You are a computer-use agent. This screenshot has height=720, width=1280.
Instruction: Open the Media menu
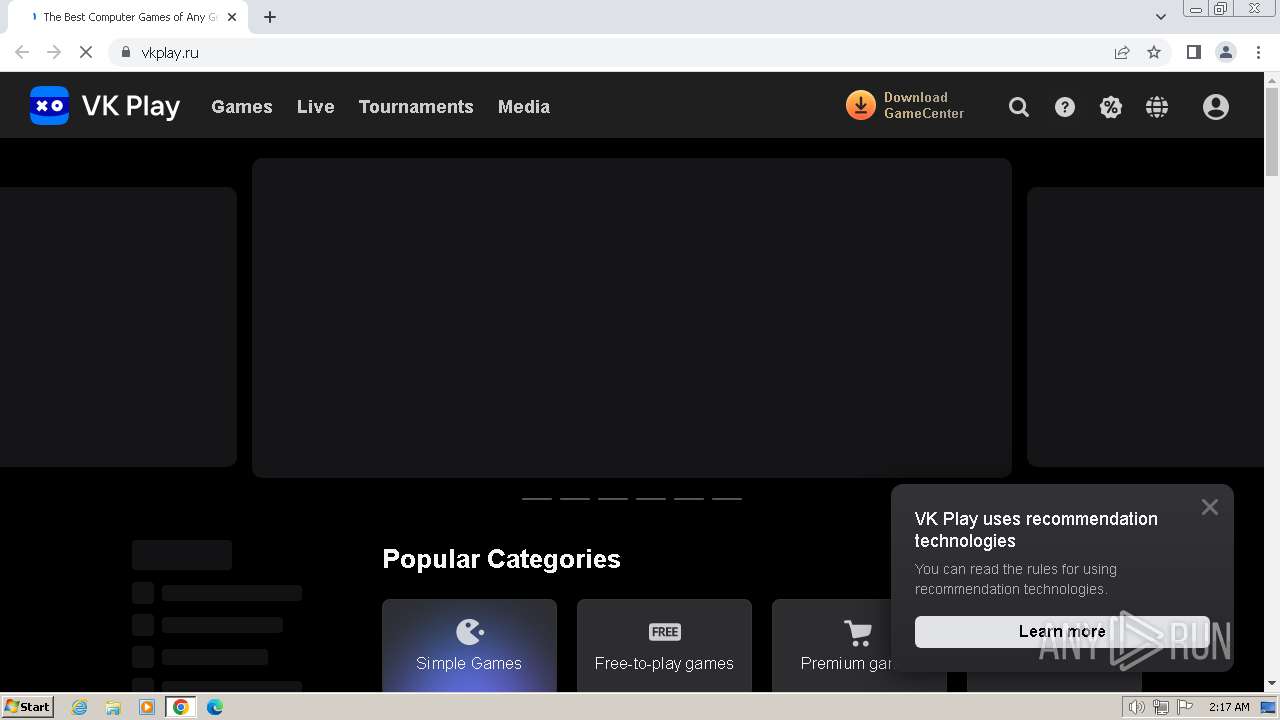pos(524,106)
